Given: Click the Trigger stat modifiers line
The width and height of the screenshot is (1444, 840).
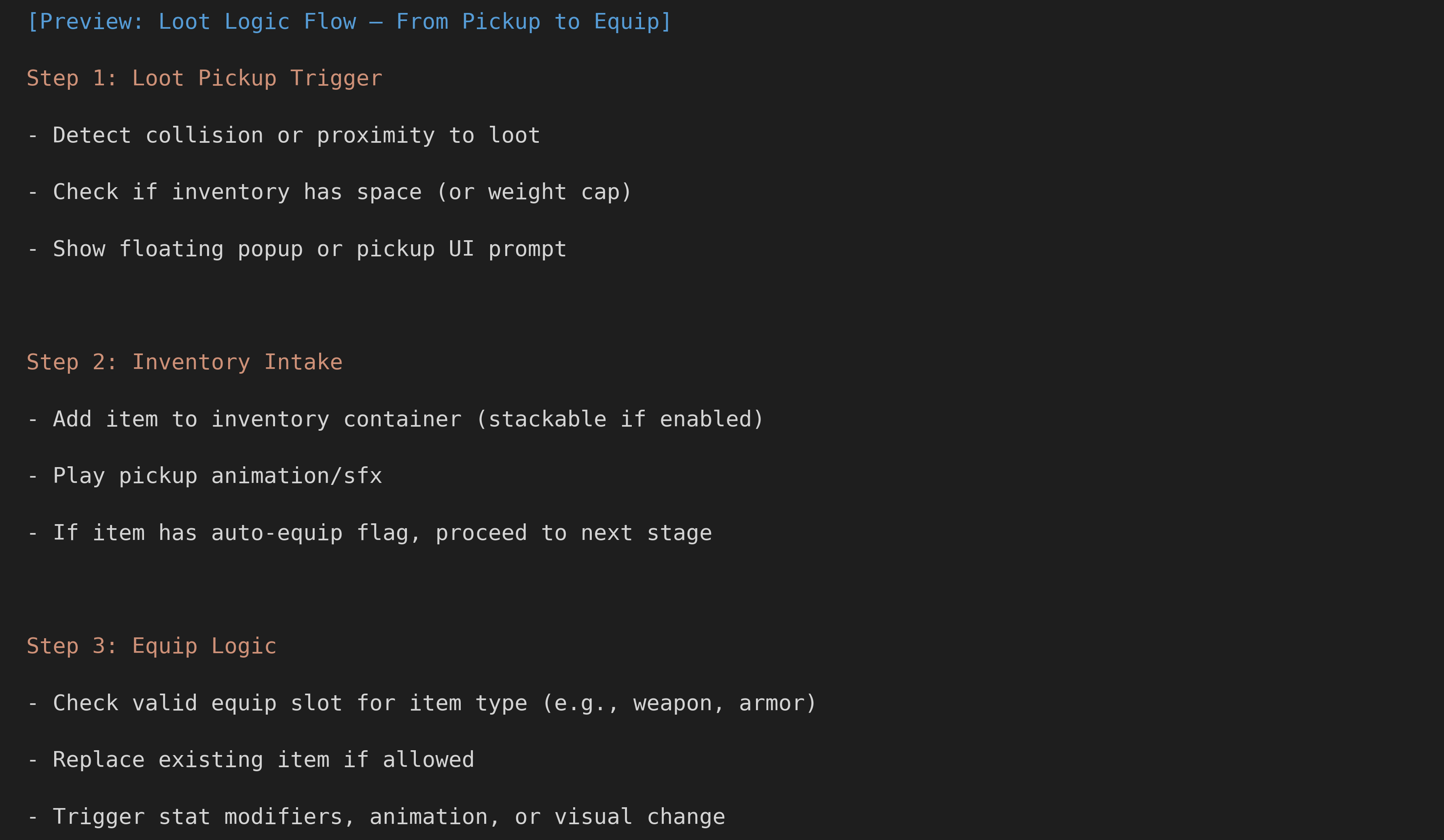Looking at the screenshot, I should [x=376, y=817].
